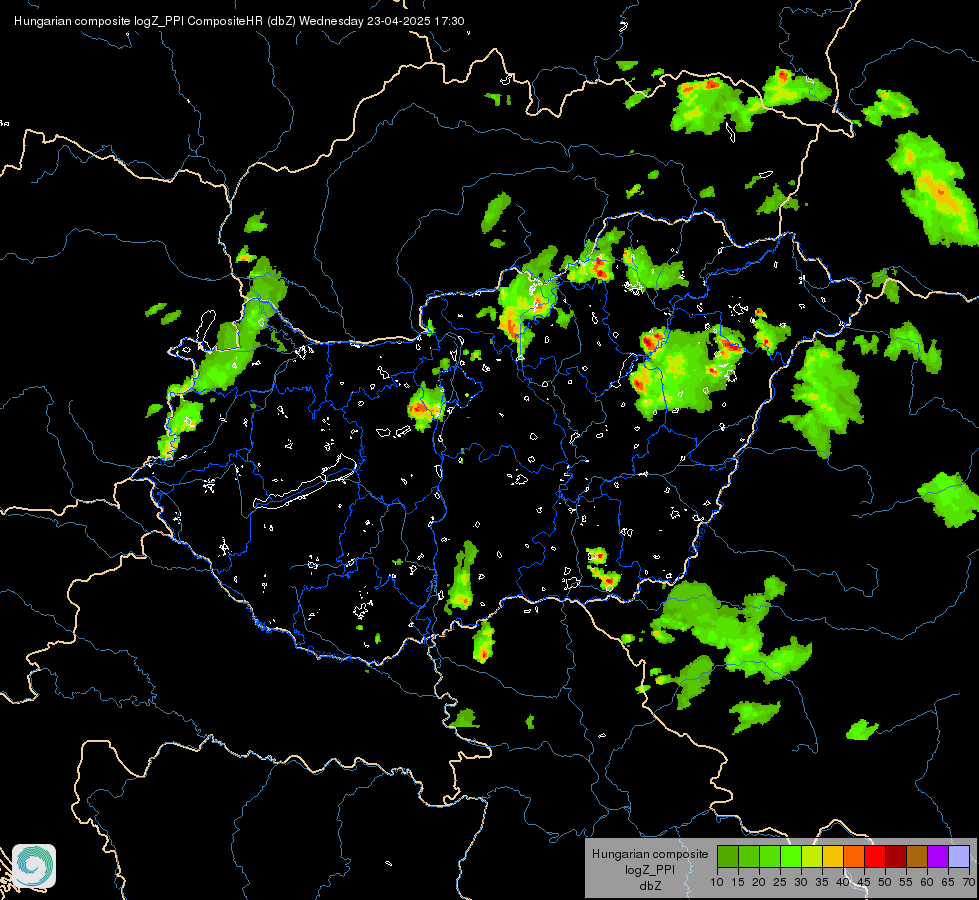Click the '20' value on legend scale

[759, 882]
